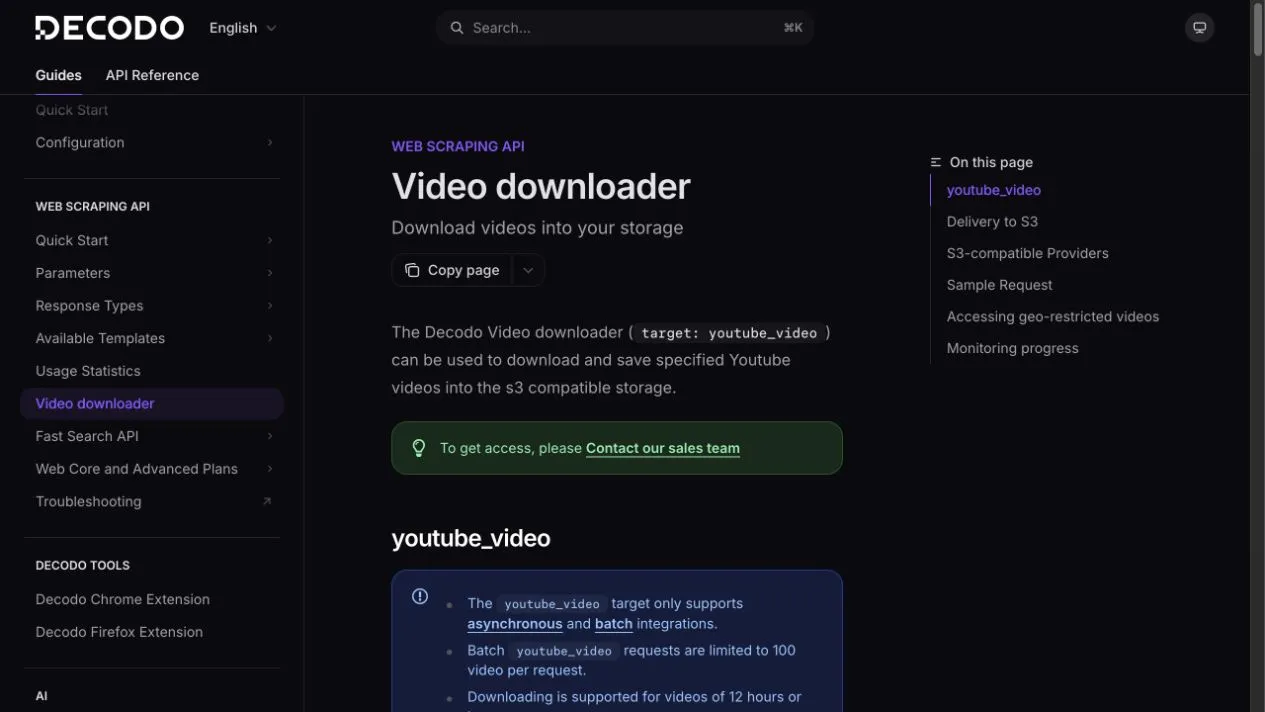This screenshot has width=1265, height=712.
Task: Expand the Configuration section chevron
Action: [x=269, y=143]
